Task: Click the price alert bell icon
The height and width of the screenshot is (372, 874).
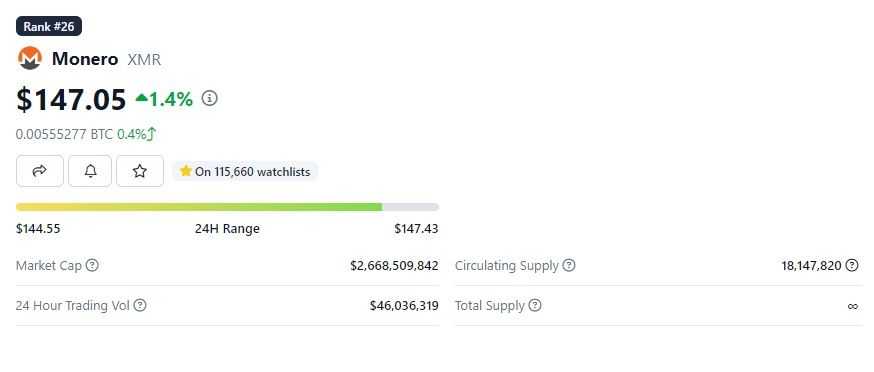Action: point(90,171)
